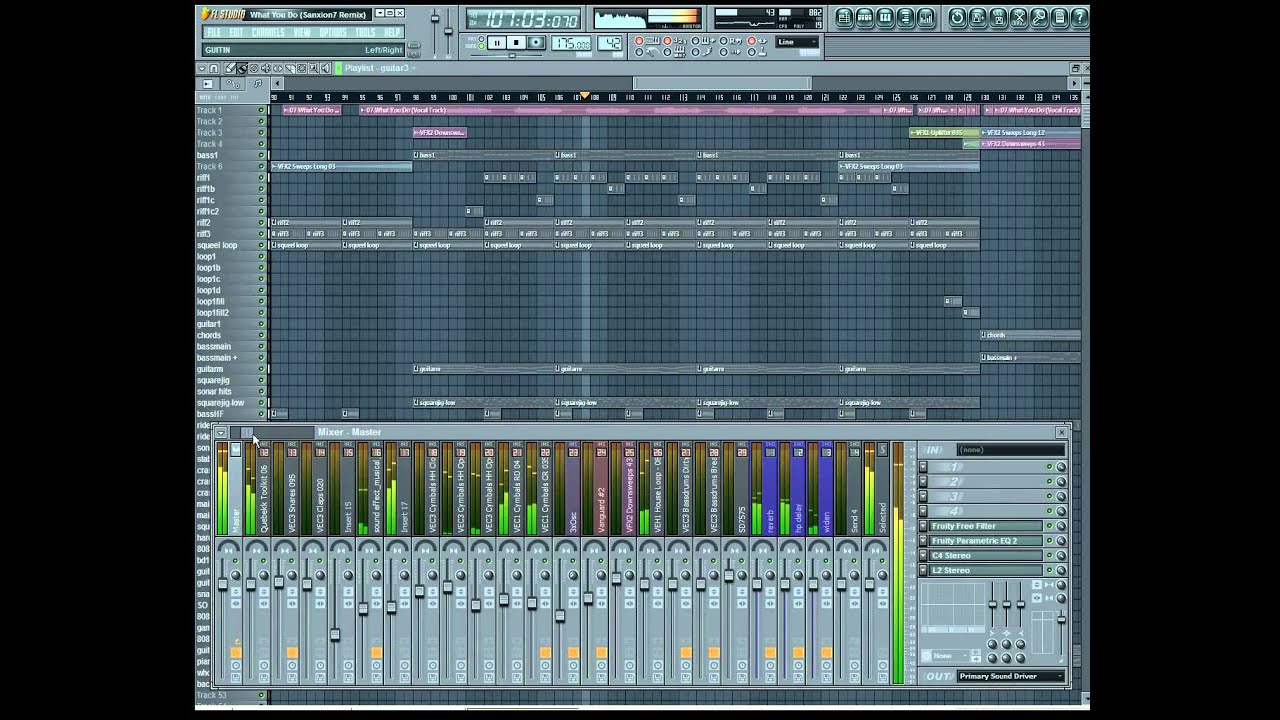Select the playlist Paint brush tool

242,68
